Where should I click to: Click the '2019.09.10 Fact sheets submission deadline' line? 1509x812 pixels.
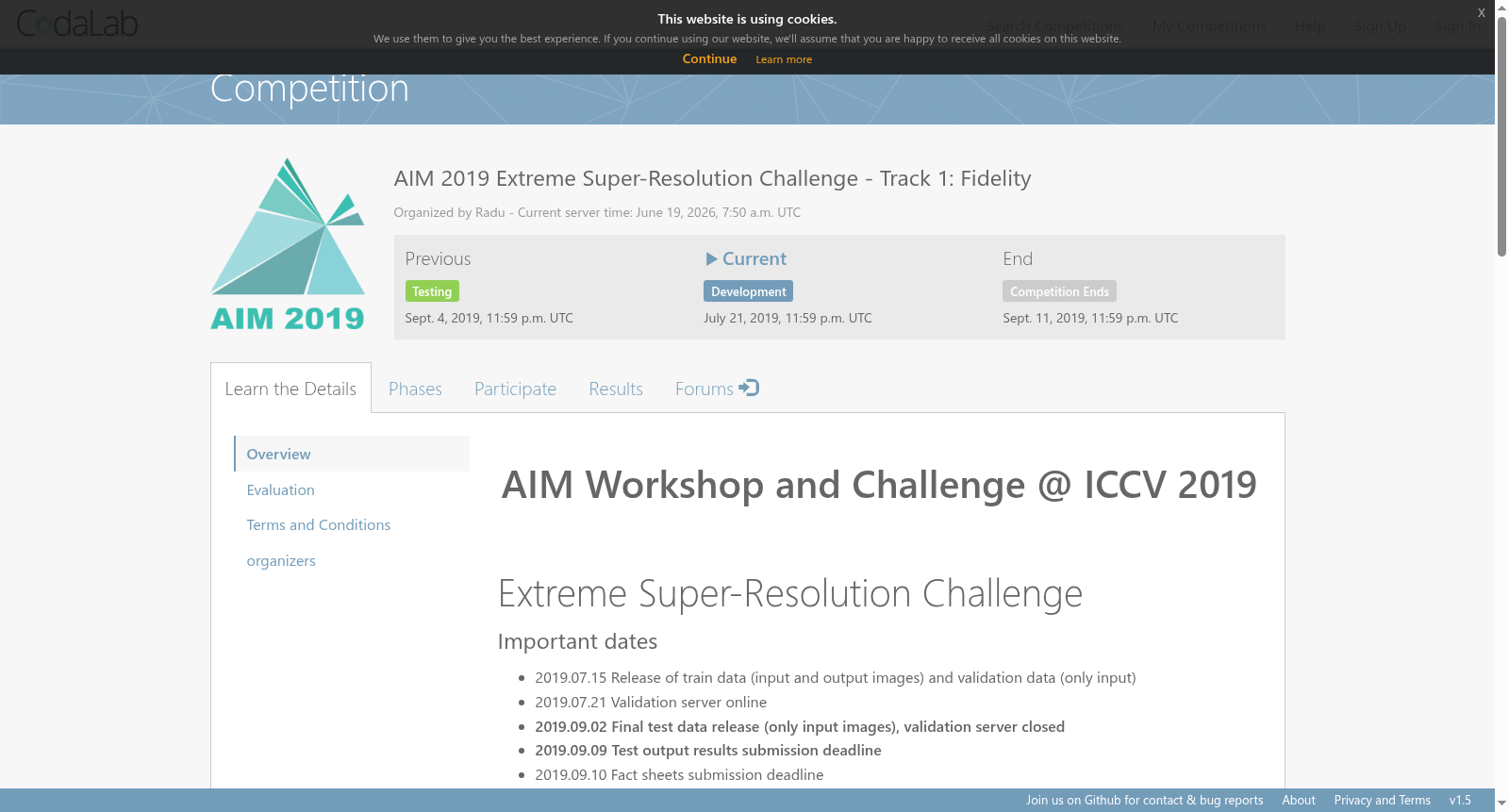(679, 774)
